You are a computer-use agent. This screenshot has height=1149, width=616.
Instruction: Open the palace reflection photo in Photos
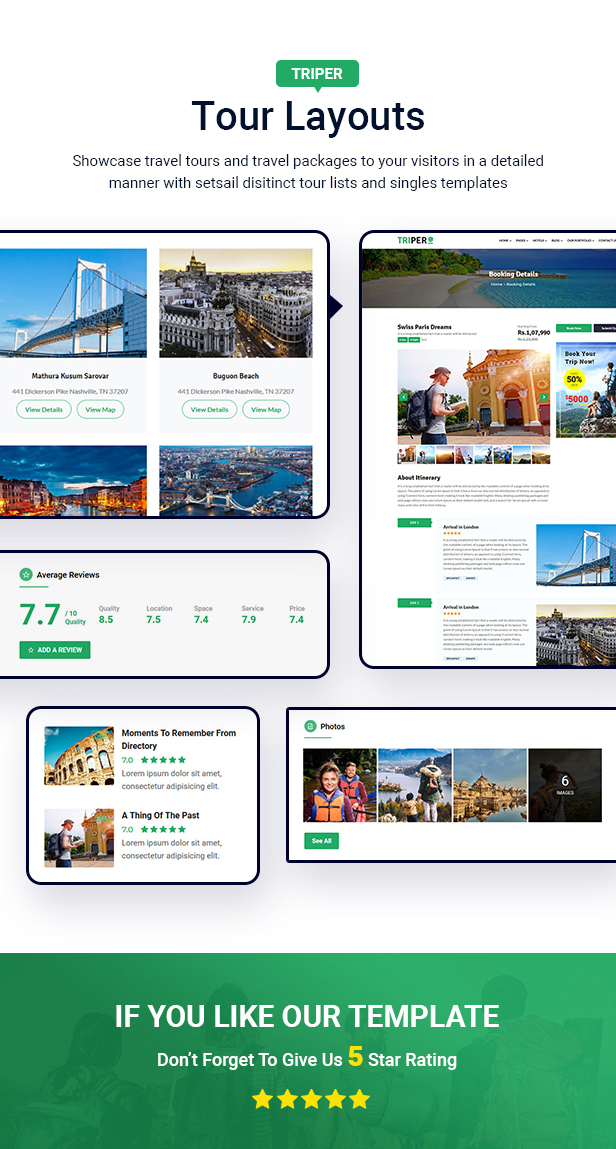pyautogui.click(x=490, y=785)
